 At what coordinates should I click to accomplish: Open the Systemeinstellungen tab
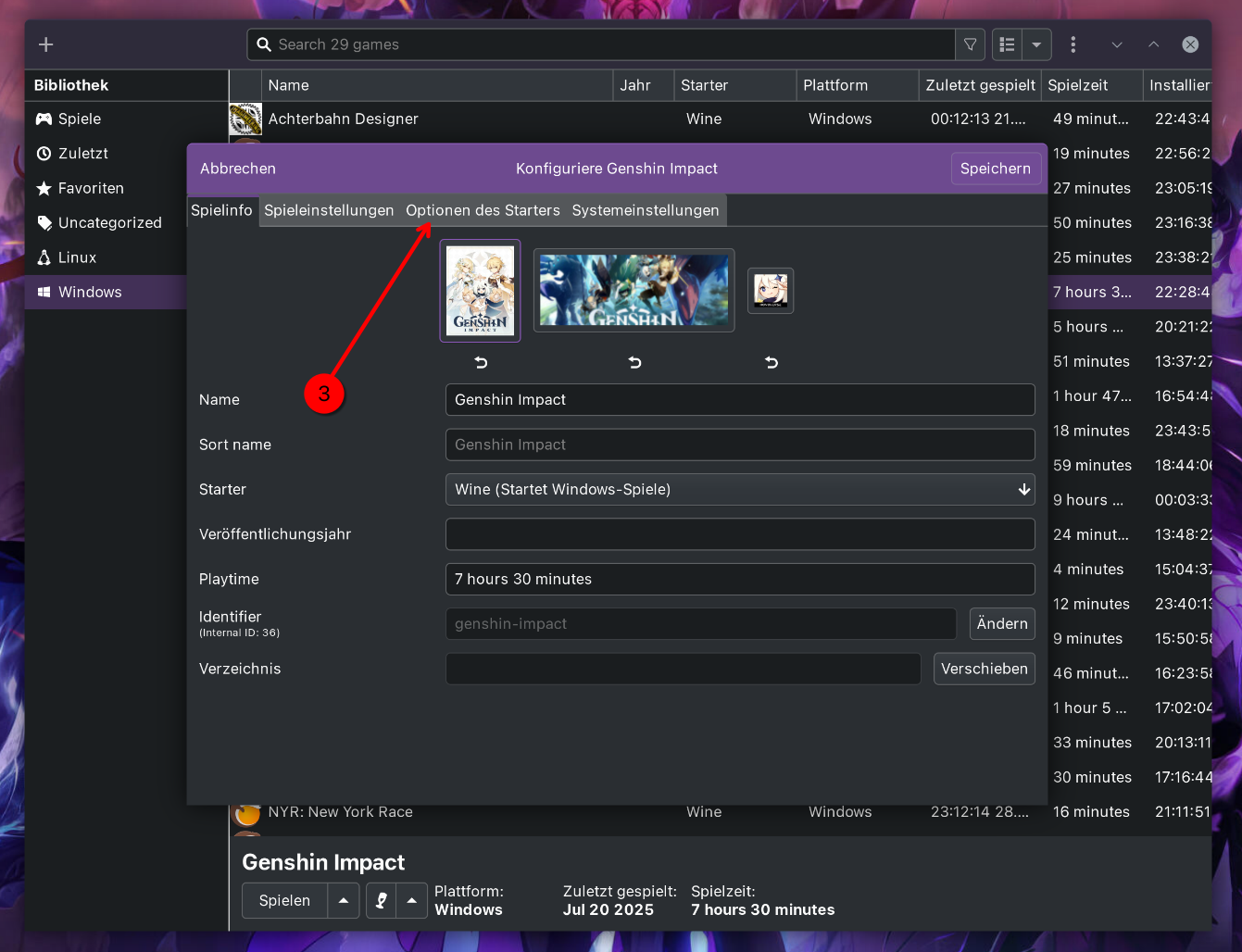click(646, 210)
